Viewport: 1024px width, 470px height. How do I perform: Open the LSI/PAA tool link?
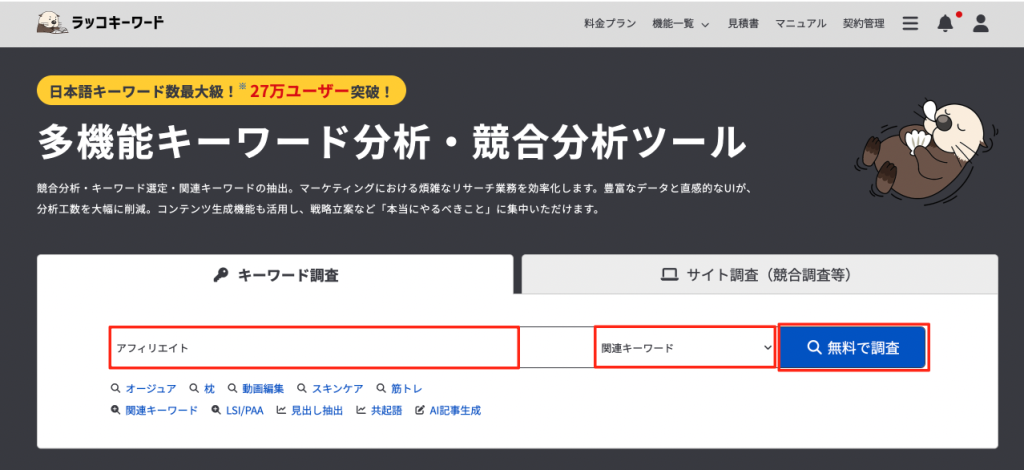tap(238, 410)
